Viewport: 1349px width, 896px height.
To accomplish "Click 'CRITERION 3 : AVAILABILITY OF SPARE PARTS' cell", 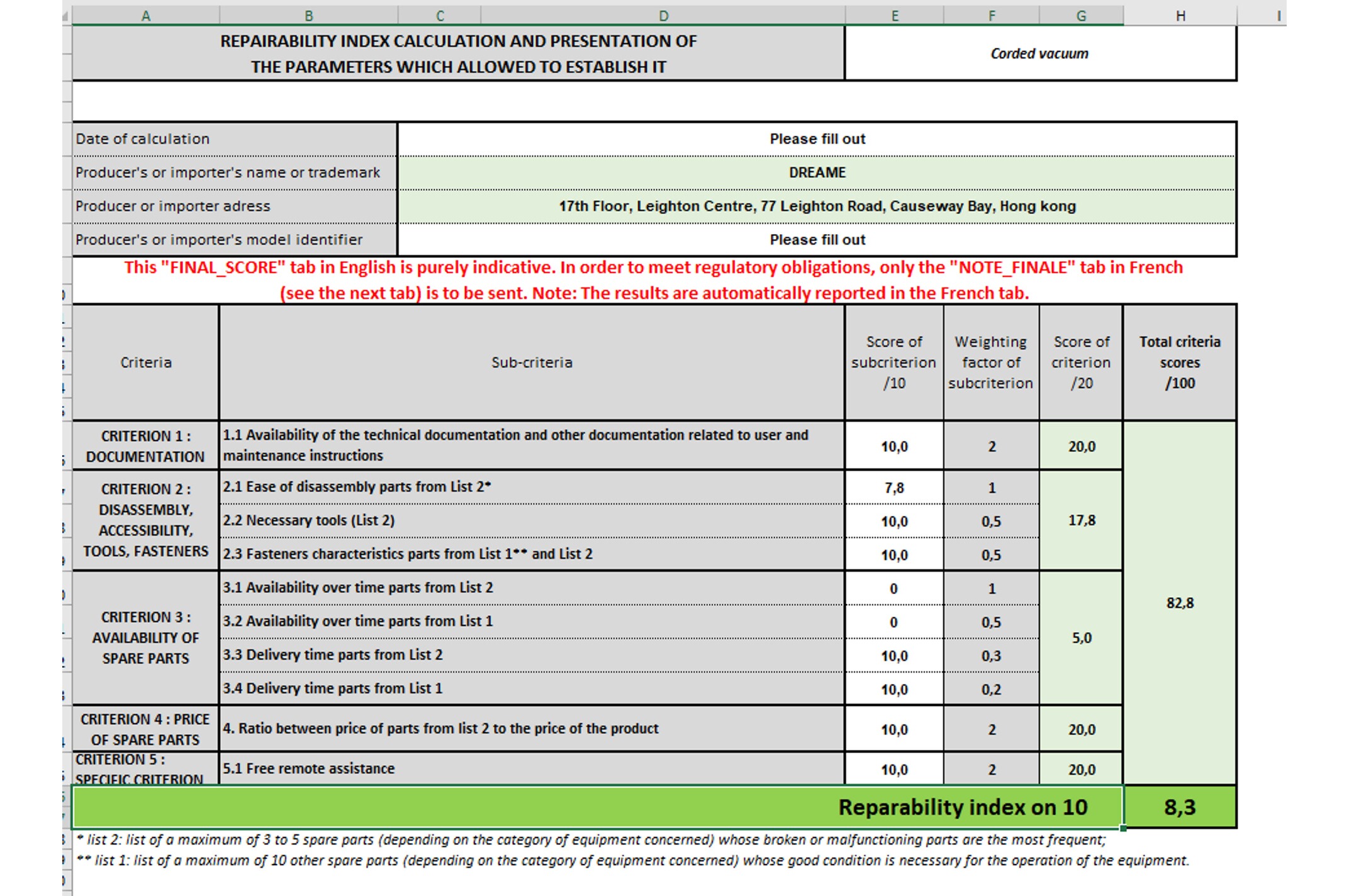I will [145, 638].
